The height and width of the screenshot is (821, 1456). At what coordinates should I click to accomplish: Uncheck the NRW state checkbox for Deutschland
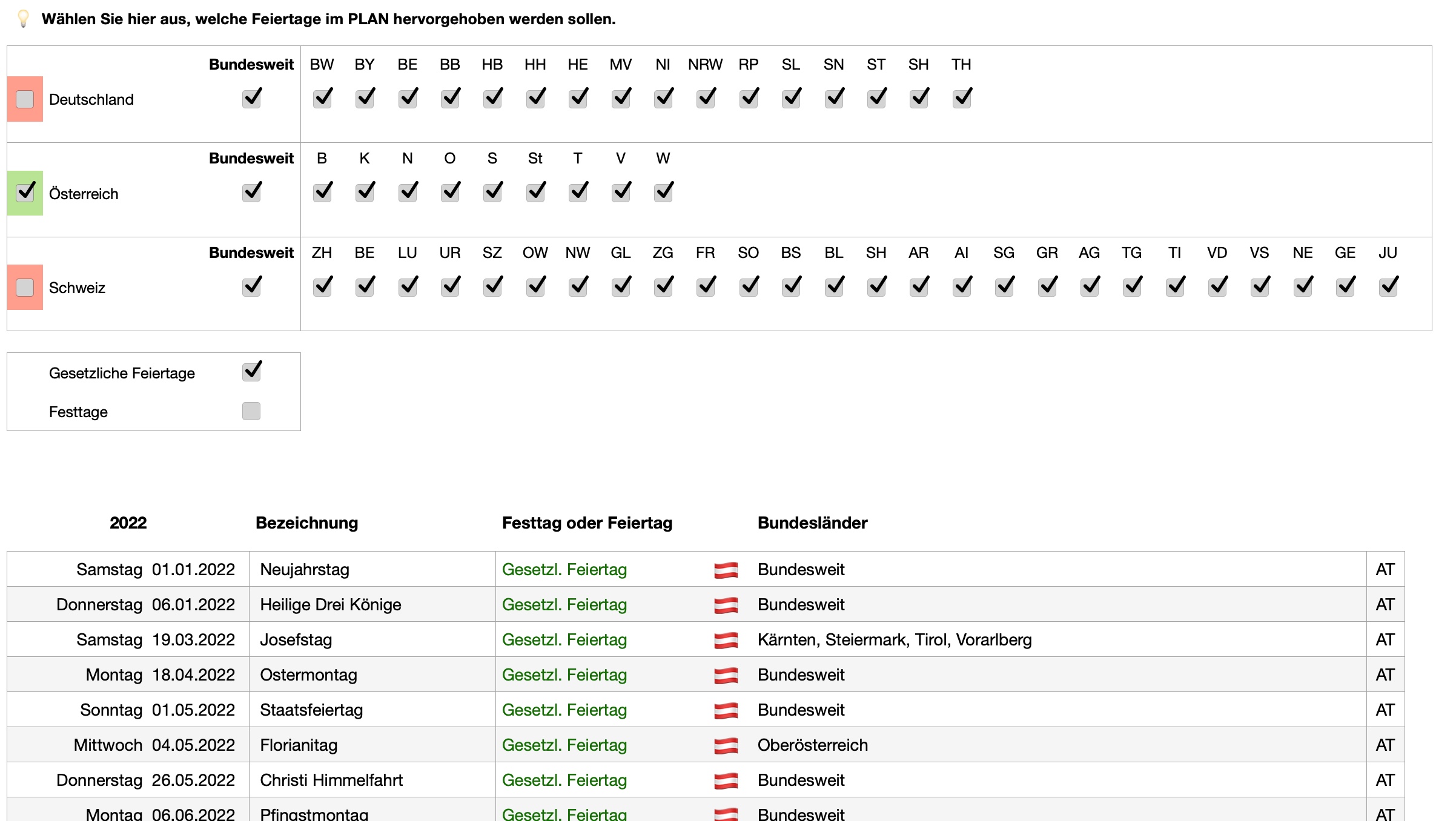(706, 98)
